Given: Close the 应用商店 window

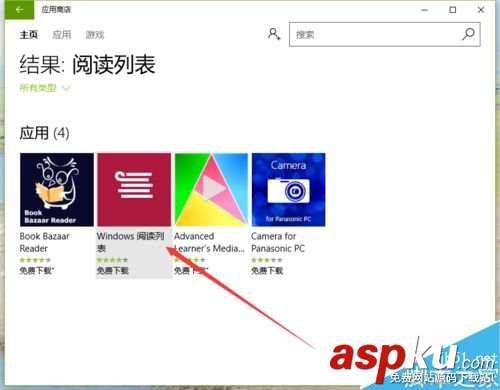Looking at the screenshot, I should point(481,10).
